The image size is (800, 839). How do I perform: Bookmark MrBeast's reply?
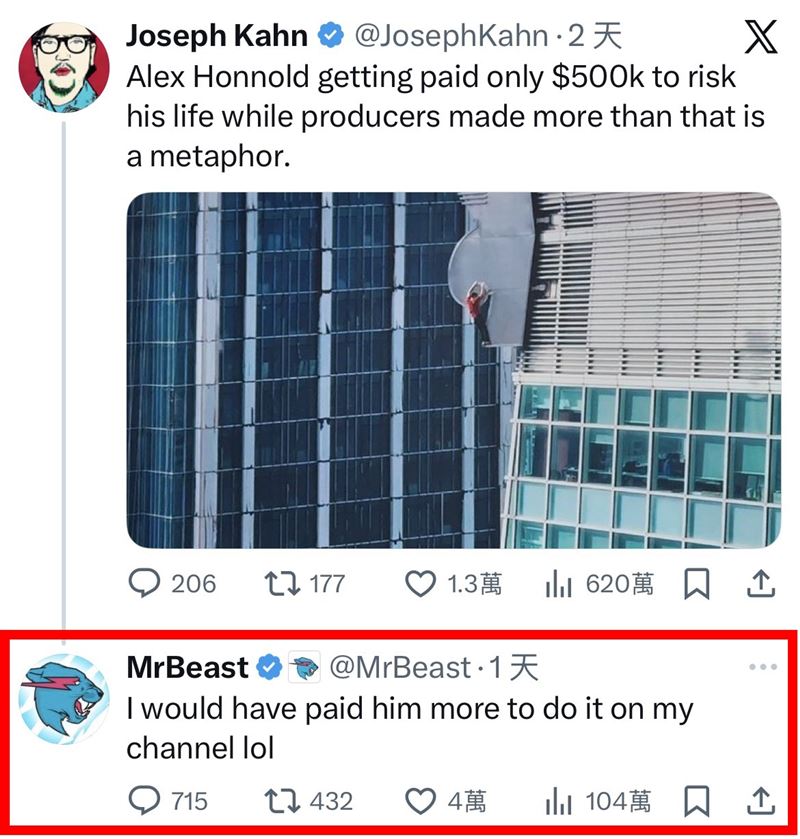(x=696, y=800)
